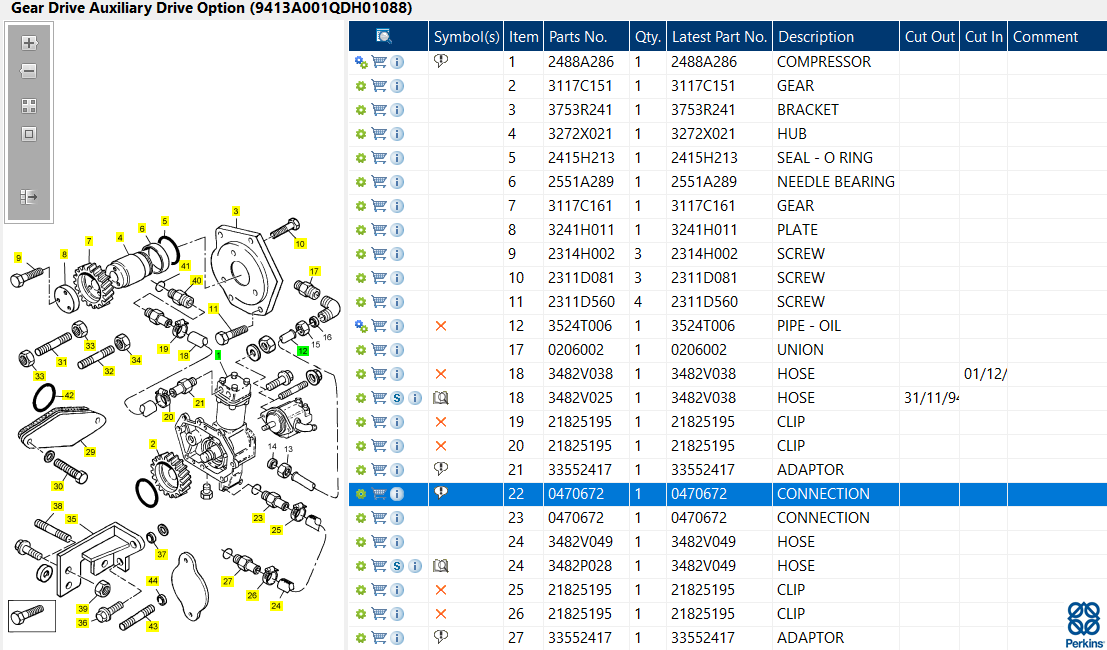This screenshot has width=1107, height=650.
Task: Select part number 3117C151 in Parts No. column
Action: (x=581, y=86)
